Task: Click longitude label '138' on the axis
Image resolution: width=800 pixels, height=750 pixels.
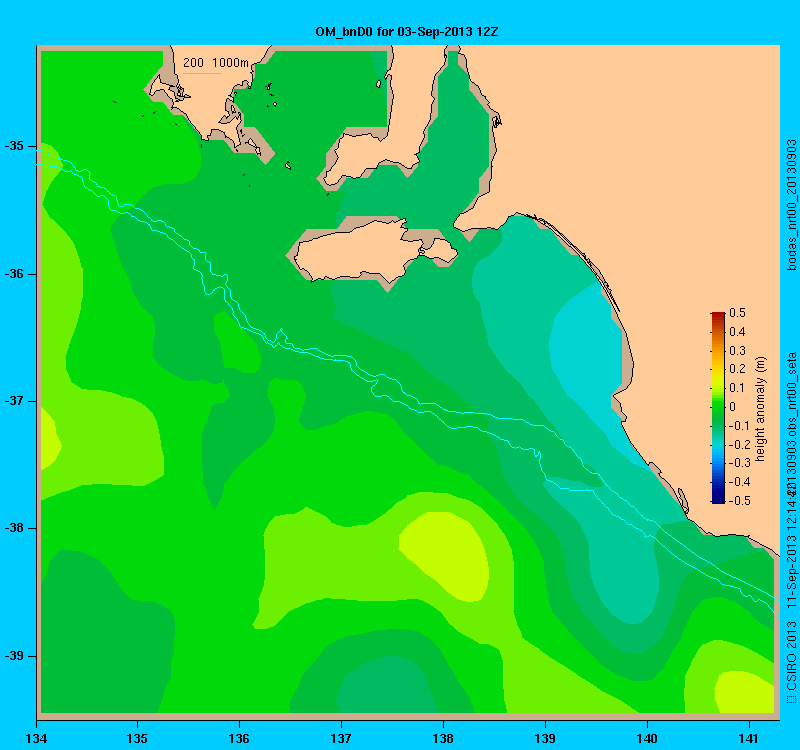Action: (443, 738)
